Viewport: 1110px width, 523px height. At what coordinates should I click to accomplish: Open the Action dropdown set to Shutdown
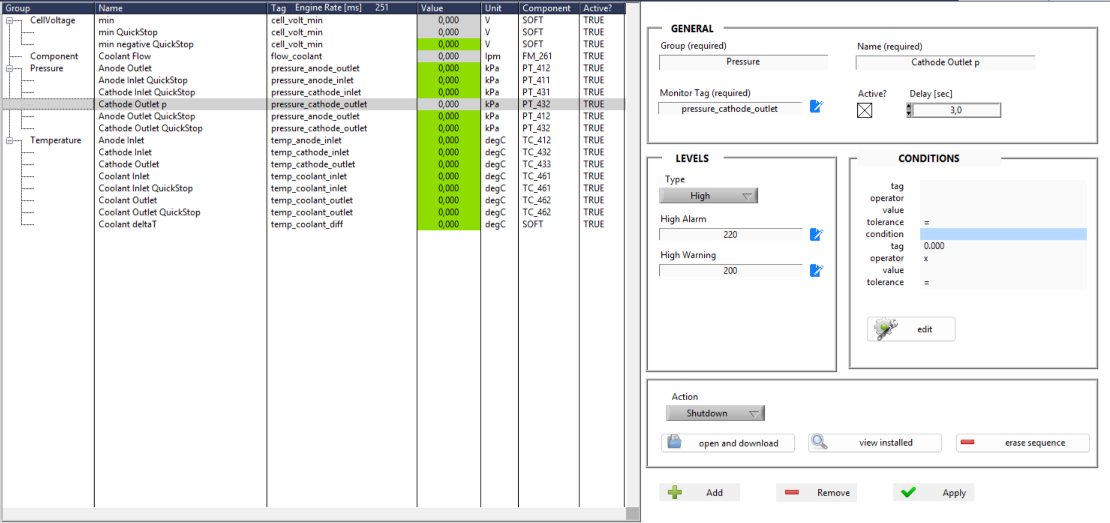click(x=714, y=413)
